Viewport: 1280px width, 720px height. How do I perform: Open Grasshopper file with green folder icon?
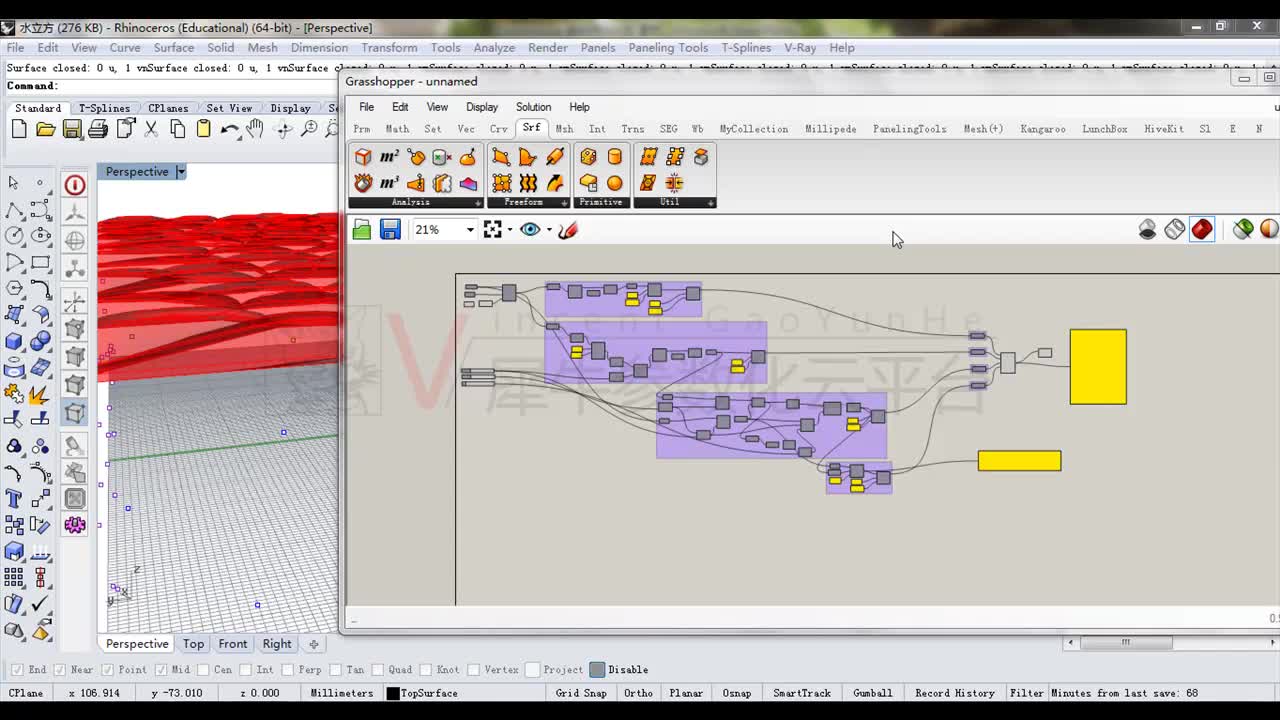click(x=362, y=230)
